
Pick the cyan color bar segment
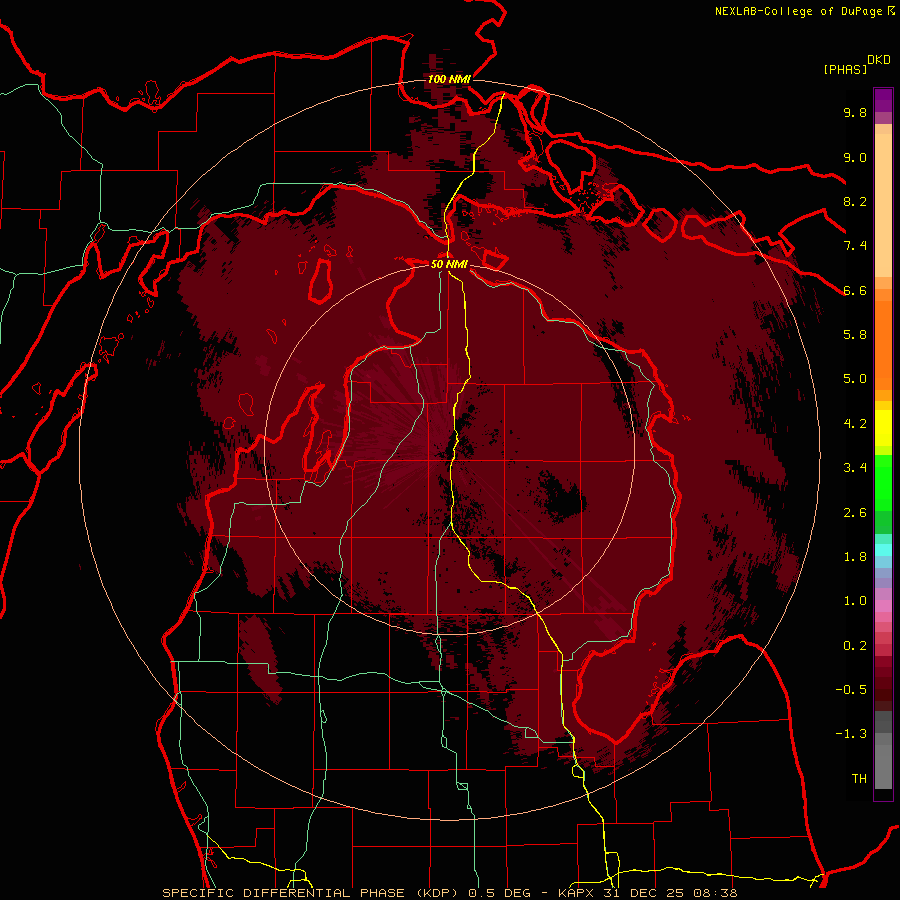[x=883, y=549]
